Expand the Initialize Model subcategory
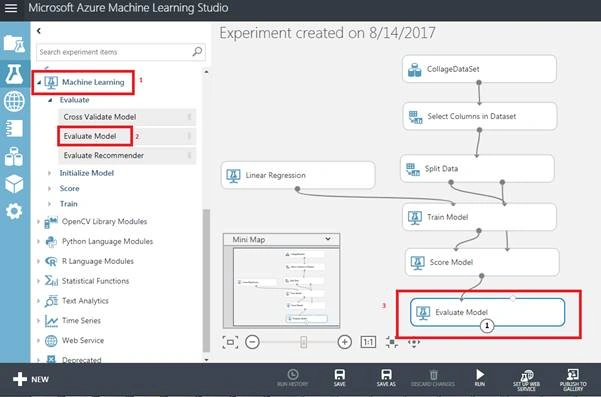This screenshot has height=397, width=601. (49, 173)
